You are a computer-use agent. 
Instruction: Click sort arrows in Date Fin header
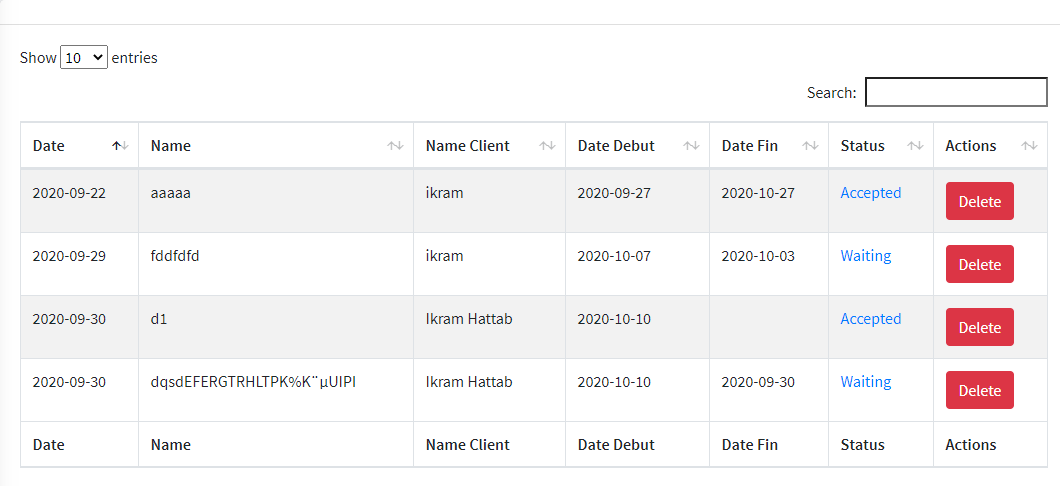point(810,146)
